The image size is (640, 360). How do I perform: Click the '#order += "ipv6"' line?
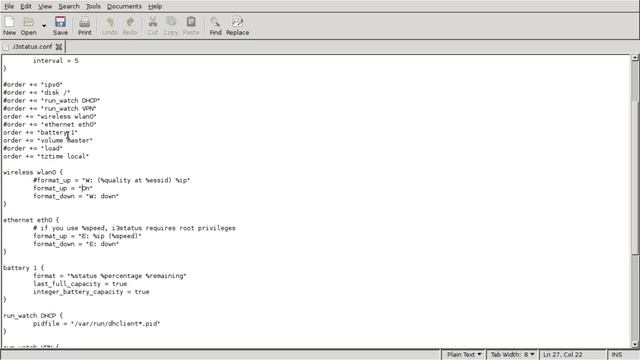33,84
